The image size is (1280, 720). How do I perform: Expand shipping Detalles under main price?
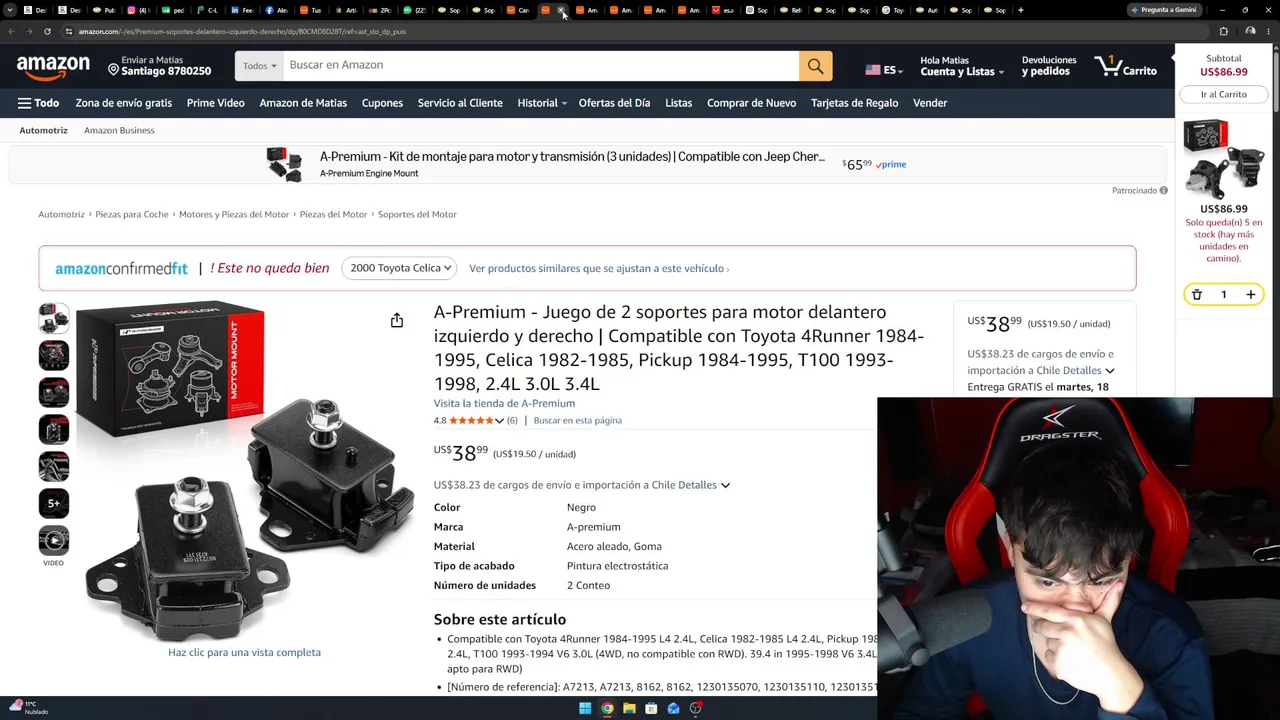704,485
